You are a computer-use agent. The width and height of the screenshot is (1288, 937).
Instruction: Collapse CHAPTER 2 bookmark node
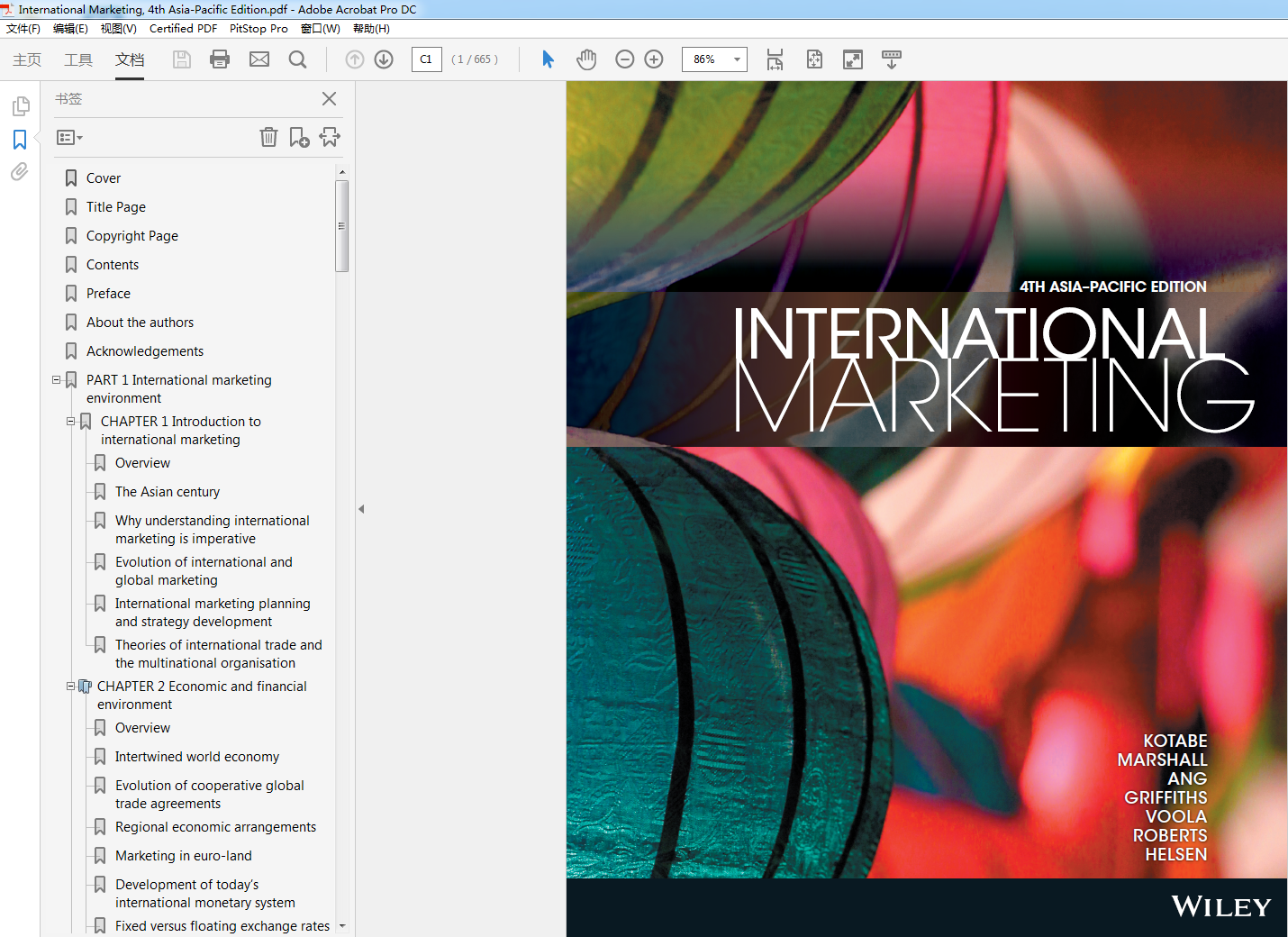coord(71,687)
